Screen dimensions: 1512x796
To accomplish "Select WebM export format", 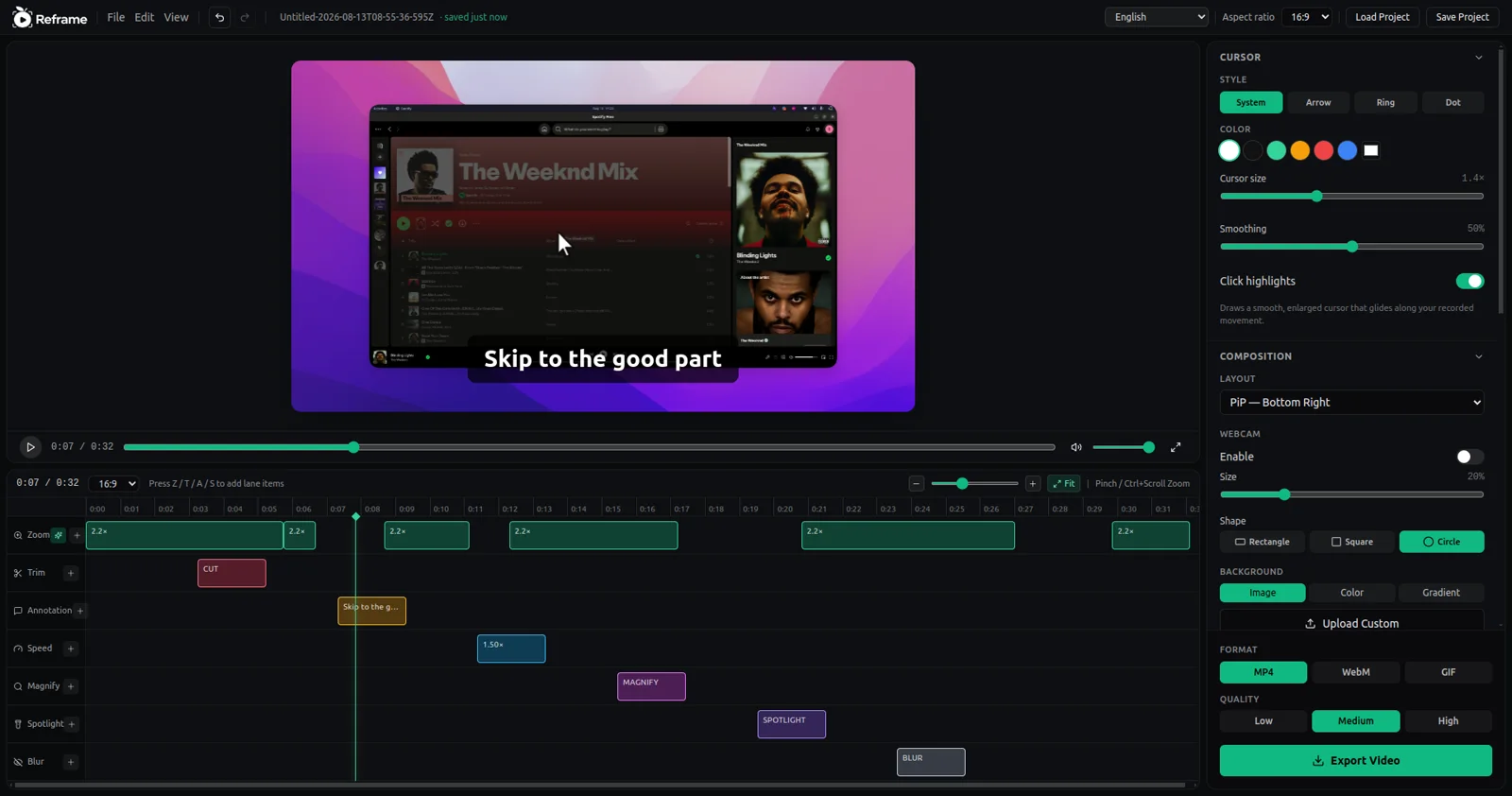I will [x=1355, y=672].
